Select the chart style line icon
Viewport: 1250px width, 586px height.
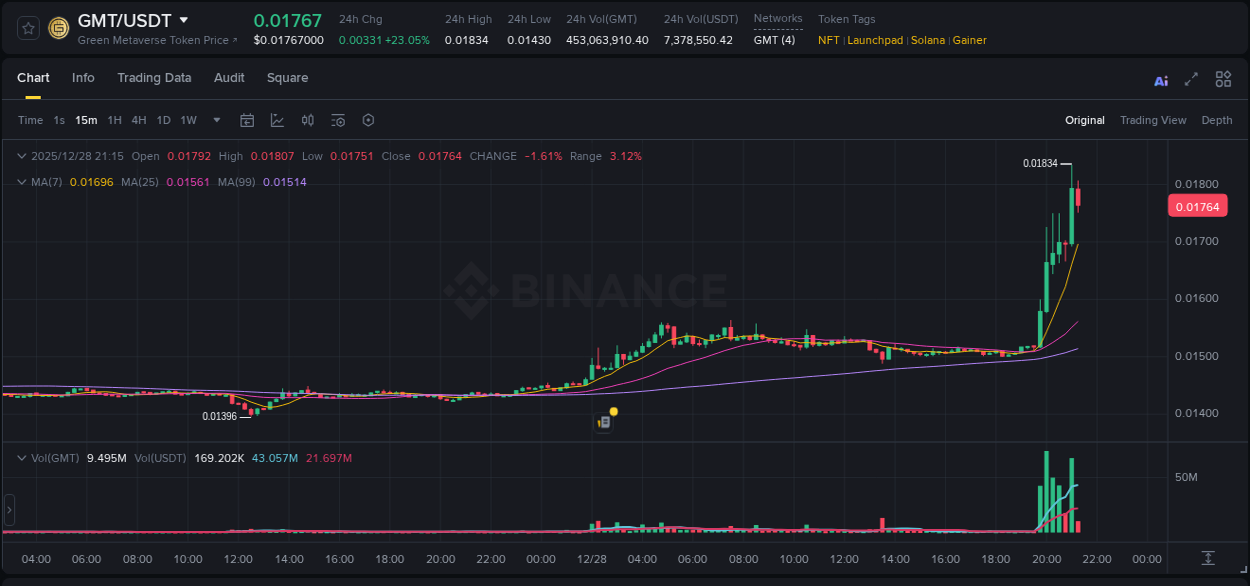pyautogui.click(x=275, y=120)
